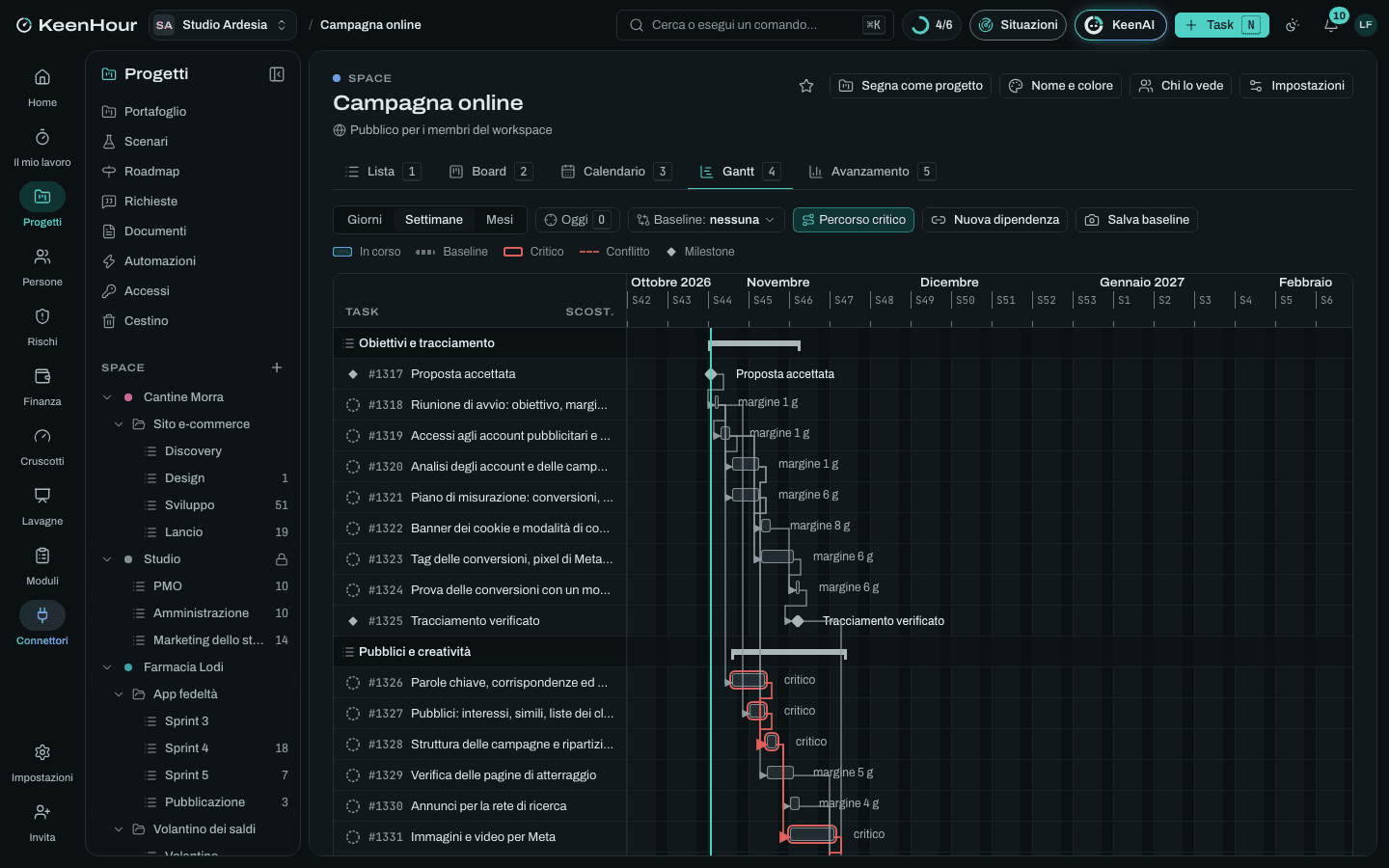Switch timeline scale to Mesi
The height and width of the screenshot is (868, 1389).
500,220
